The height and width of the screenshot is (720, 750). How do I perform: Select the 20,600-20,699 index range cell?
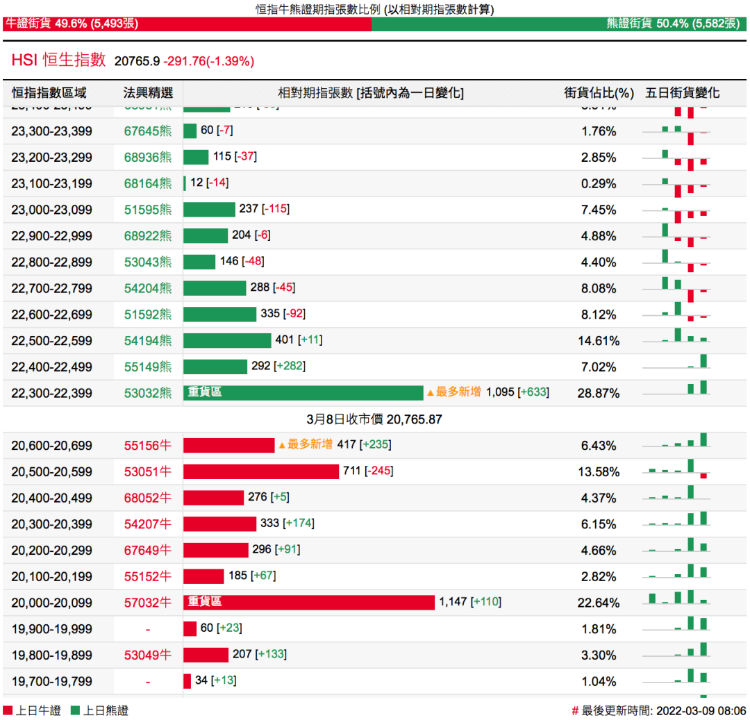coord(52,446)
